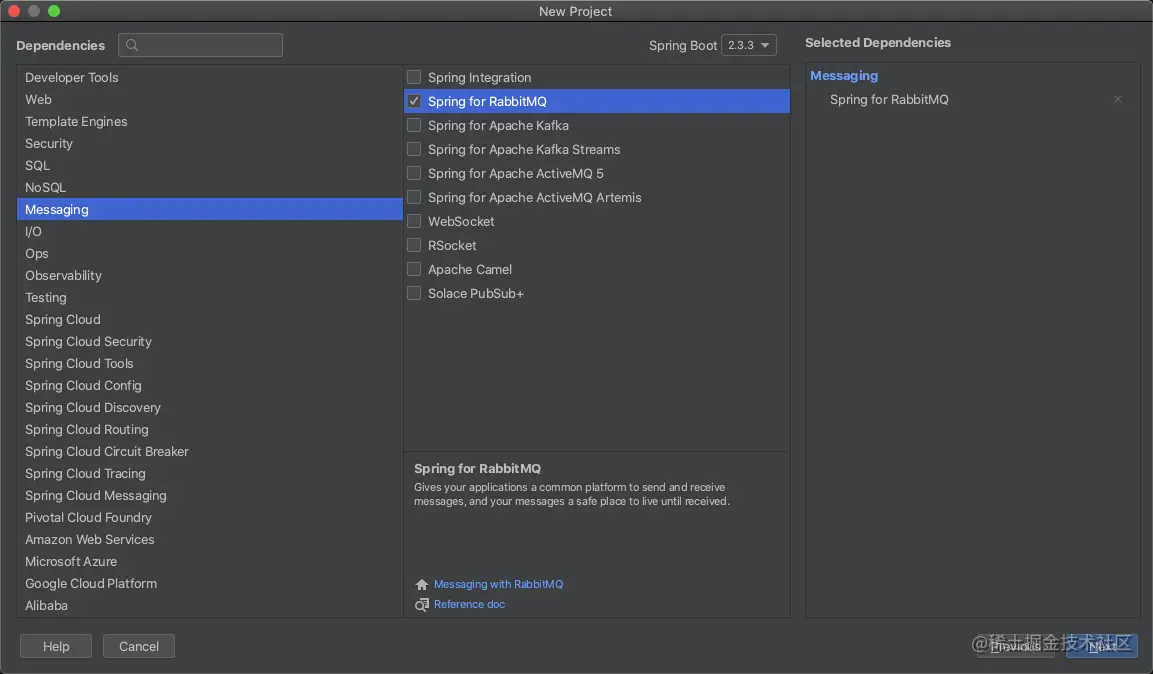Check the Spring Integration option
Image resolution: width=1153 pixels, height=674 pixels.
point(414,77)
